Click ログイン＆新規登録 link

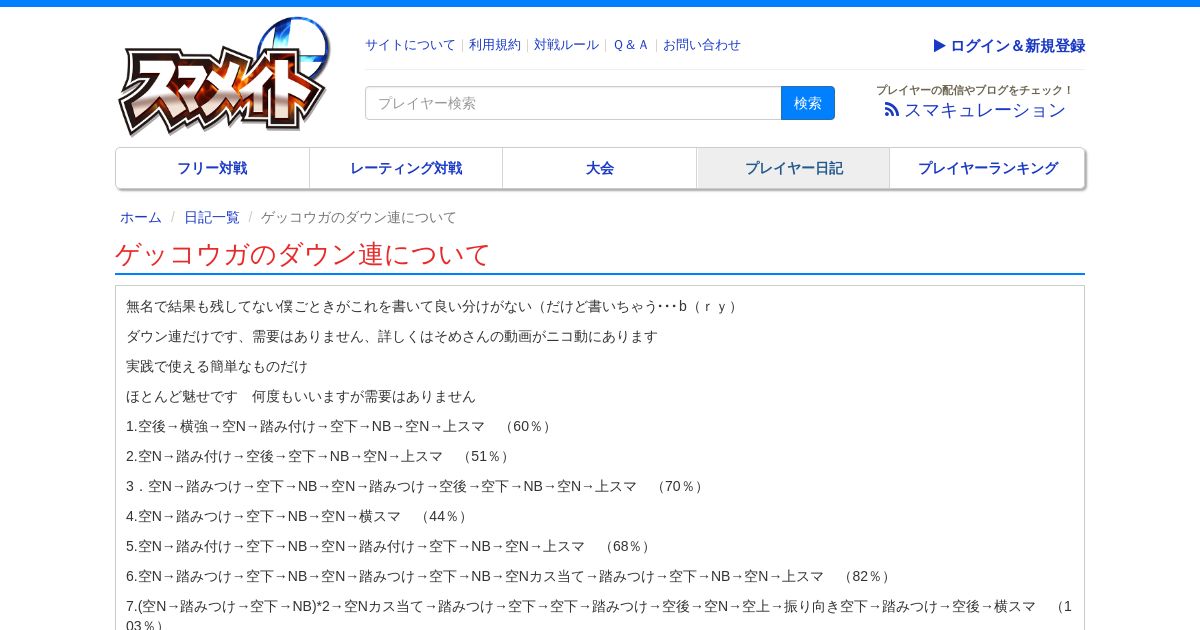coord(1009,45)
